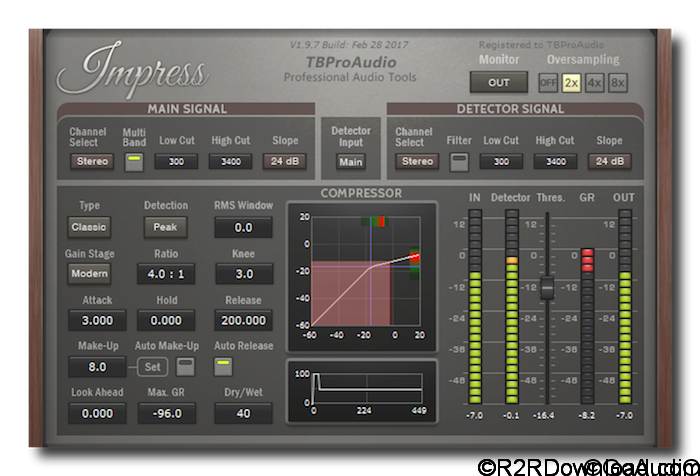Click the Dry/Wet value field

243,413
